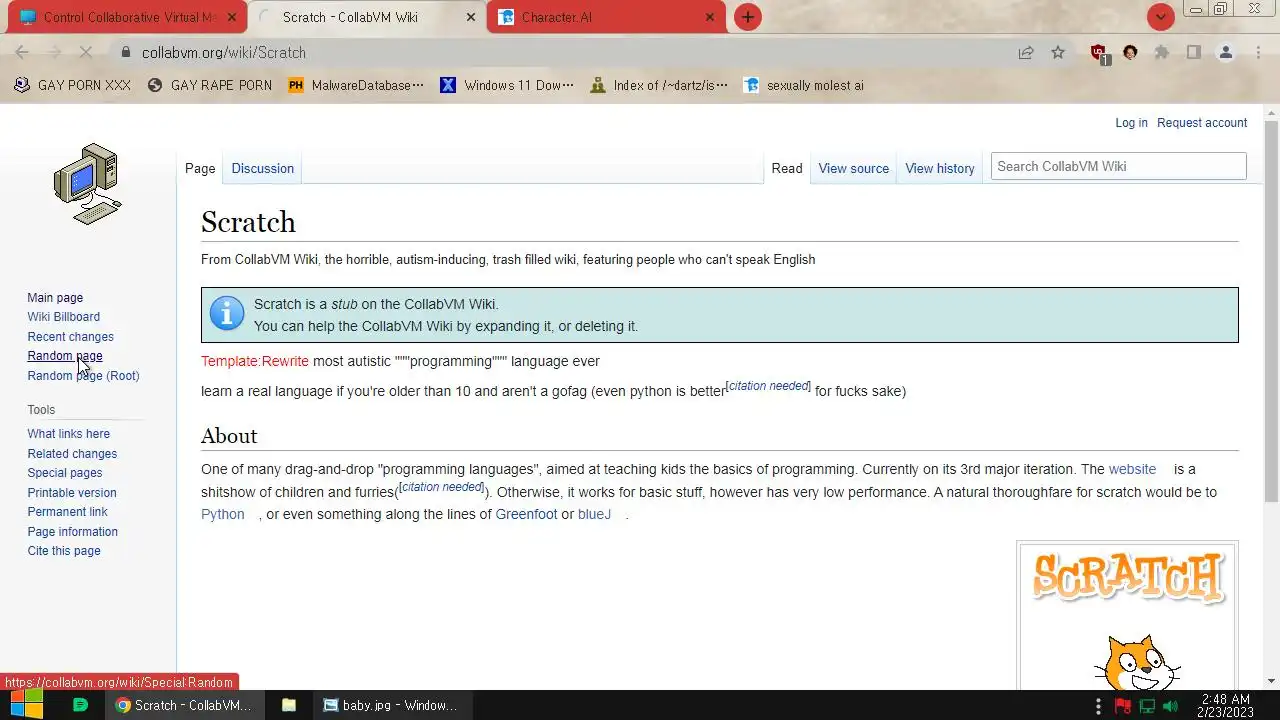Follow the Scratch website link
Viewport: 1280px width, 720px height.
[x=1132, y=469]
